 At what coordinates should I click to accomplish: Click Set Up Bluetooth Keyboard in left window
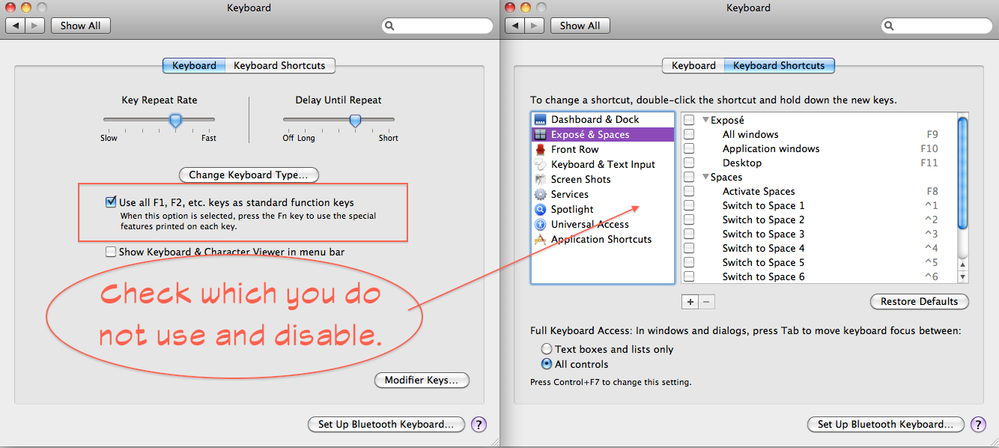pyautogui.click(x=386, y=424)
